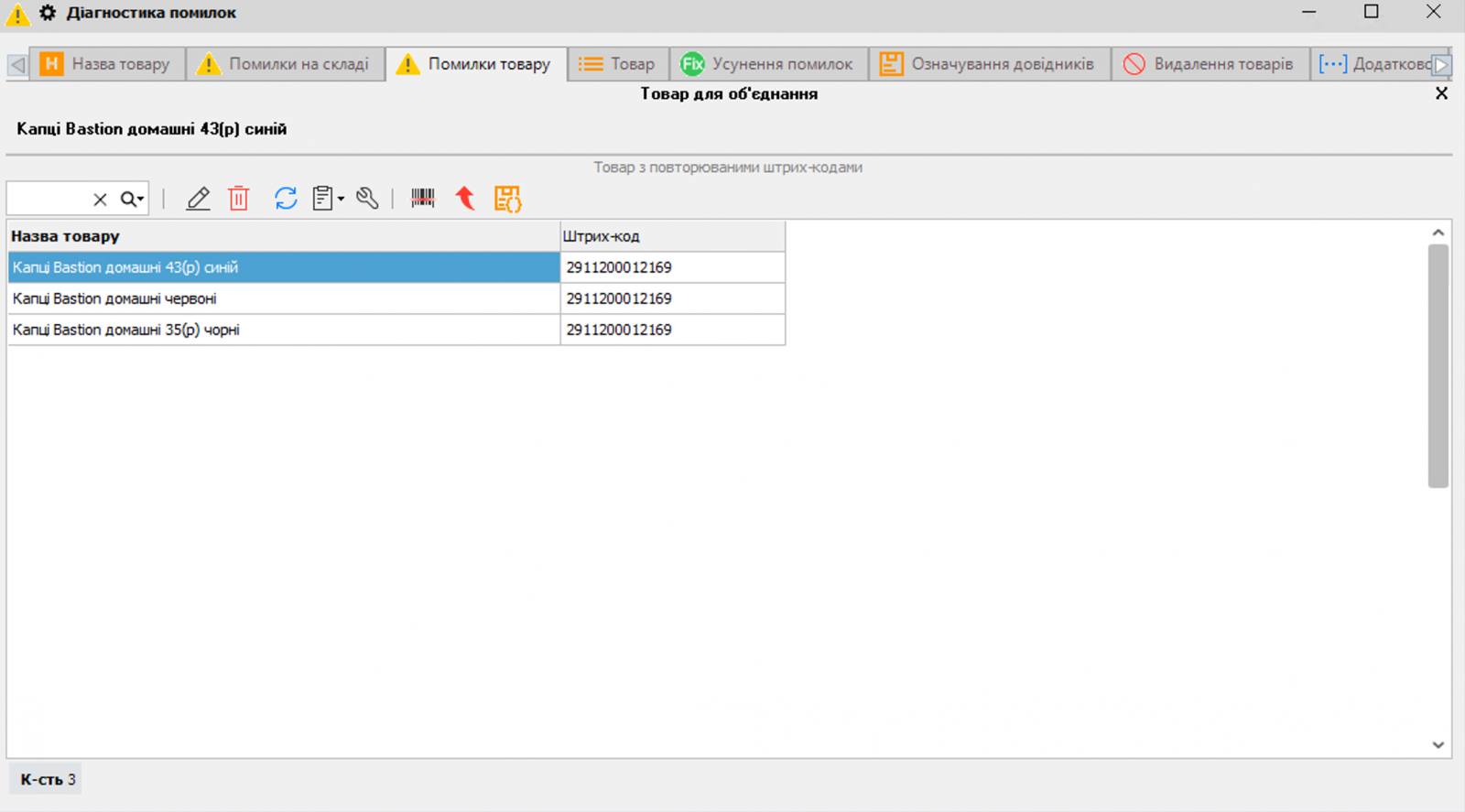
Task: Sort by Штрих-код column header
Action: tap(671, 236)
